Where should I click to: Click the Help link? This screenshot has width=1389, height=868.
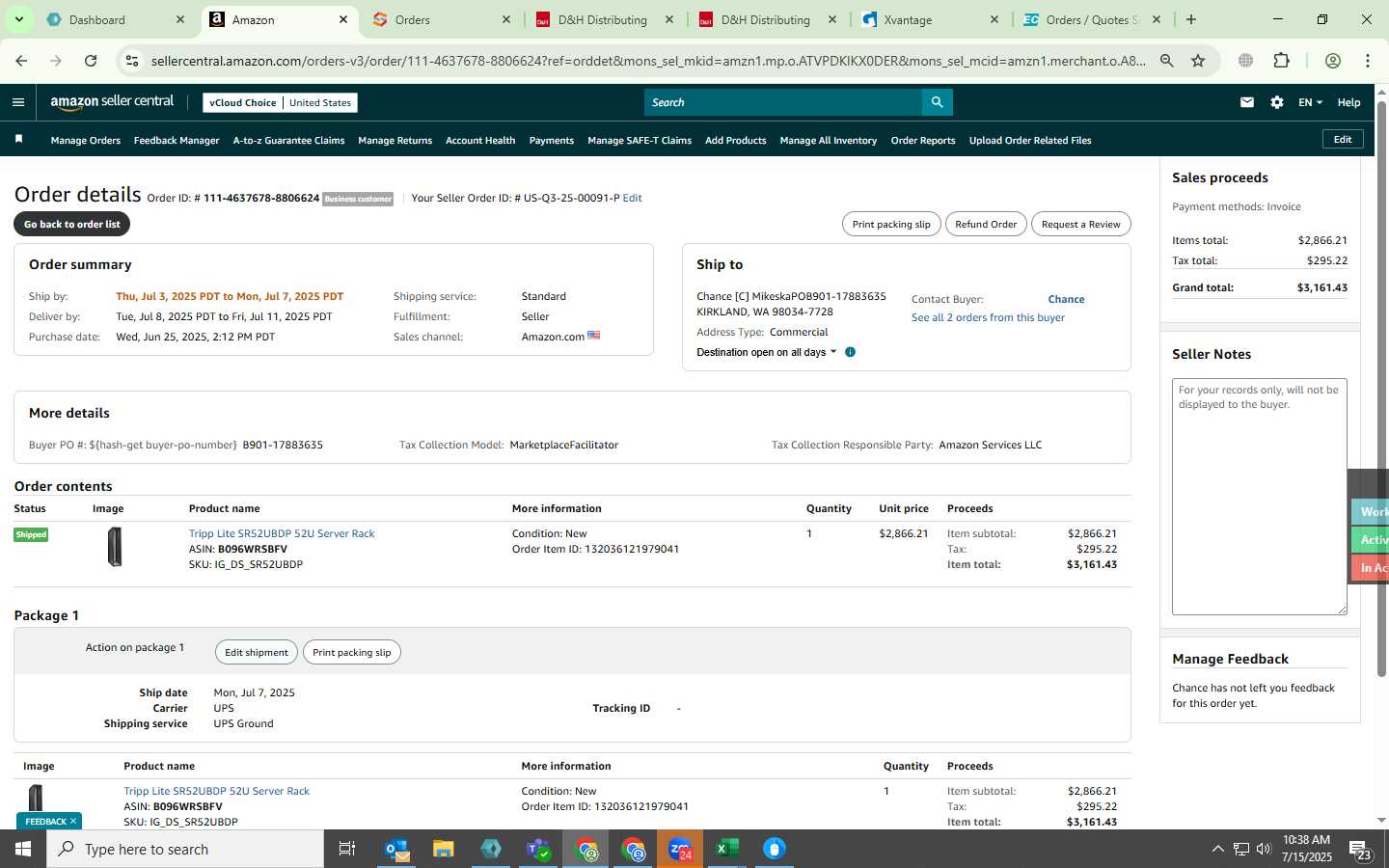pyautogui.click(x=1348, y=102)
